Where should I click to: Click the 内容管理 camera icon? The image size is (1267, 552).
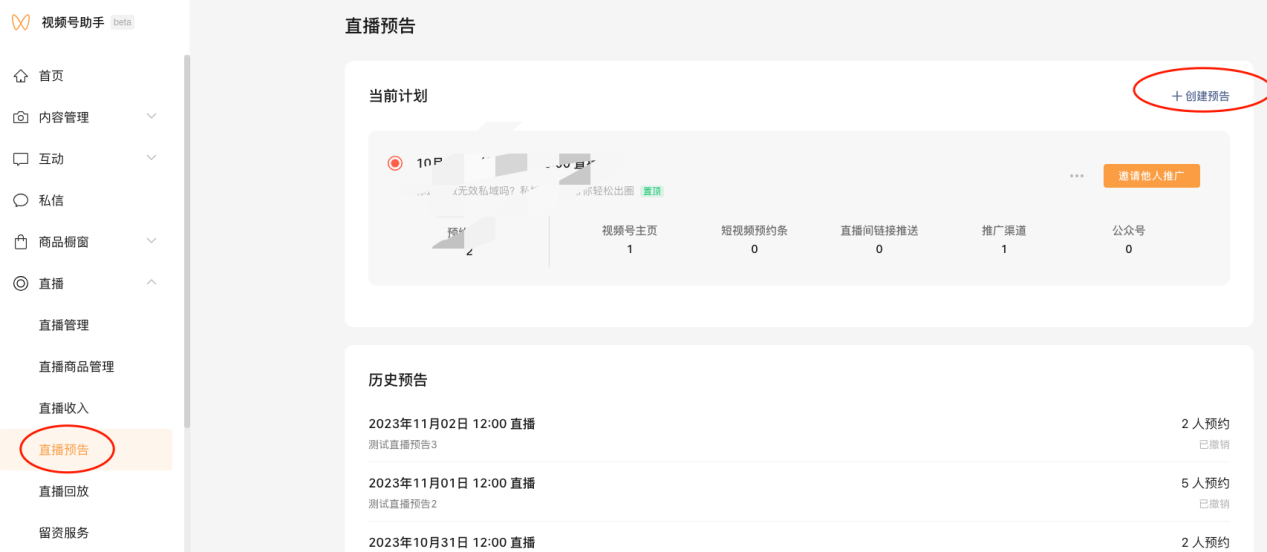pyautogui.click(x=20, y=117)
